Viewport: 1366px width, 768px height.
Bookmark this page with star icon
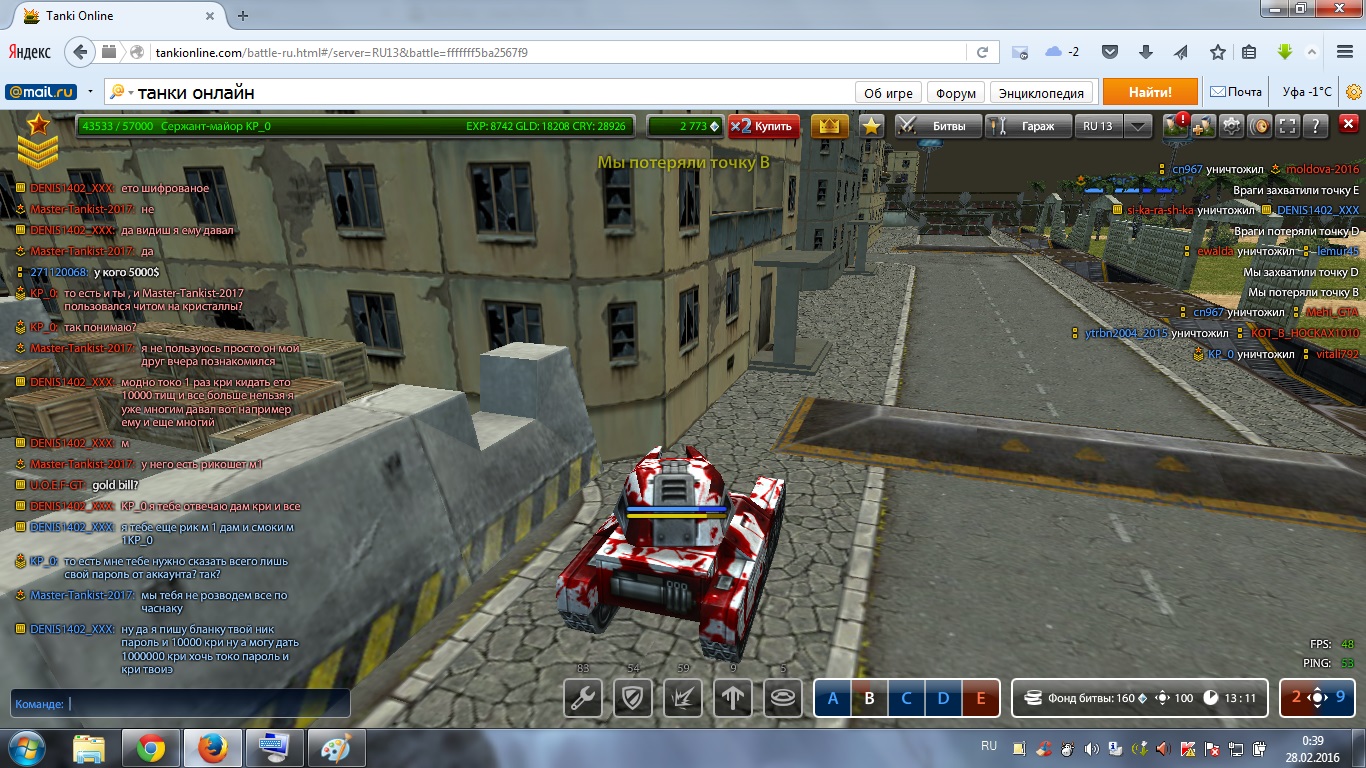[1217, 52]
